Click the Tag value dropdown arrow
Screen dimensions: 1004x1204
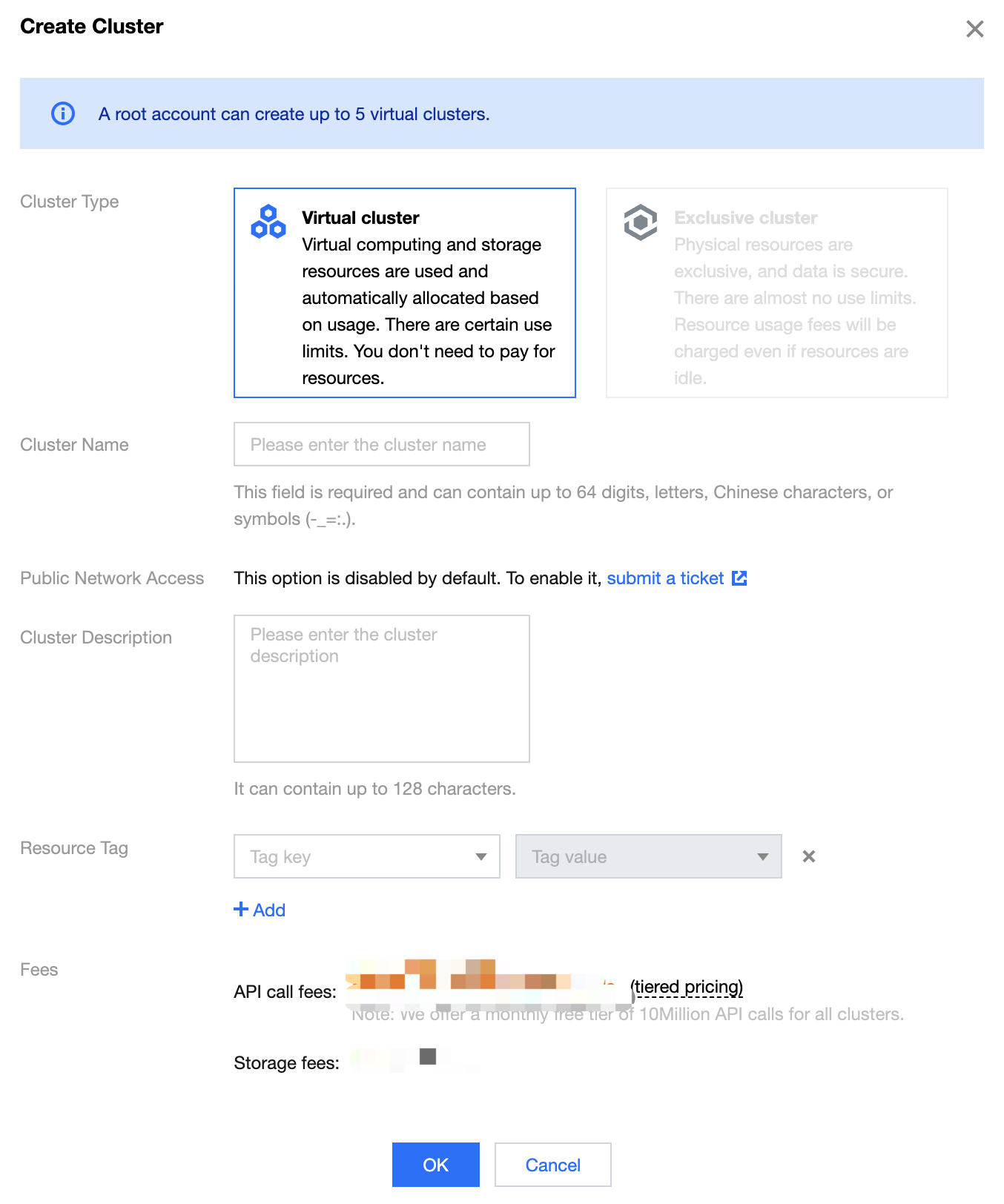[763, 857]
